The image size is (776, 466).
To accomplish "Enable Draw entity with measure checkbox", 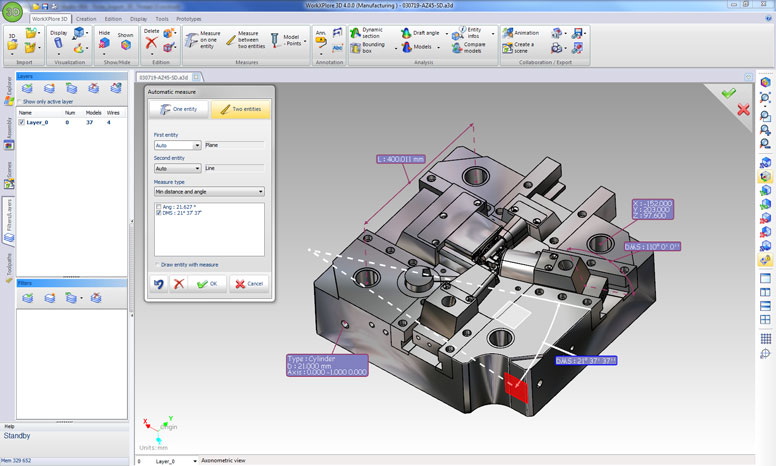I will (x=158, y=265).
